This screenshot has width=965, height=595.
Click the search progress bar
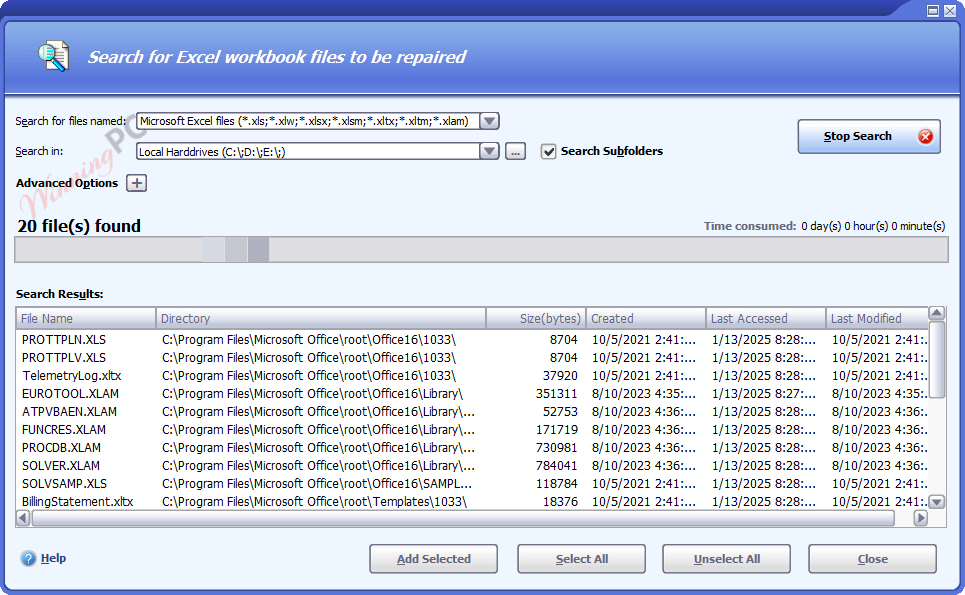[481, 250]
